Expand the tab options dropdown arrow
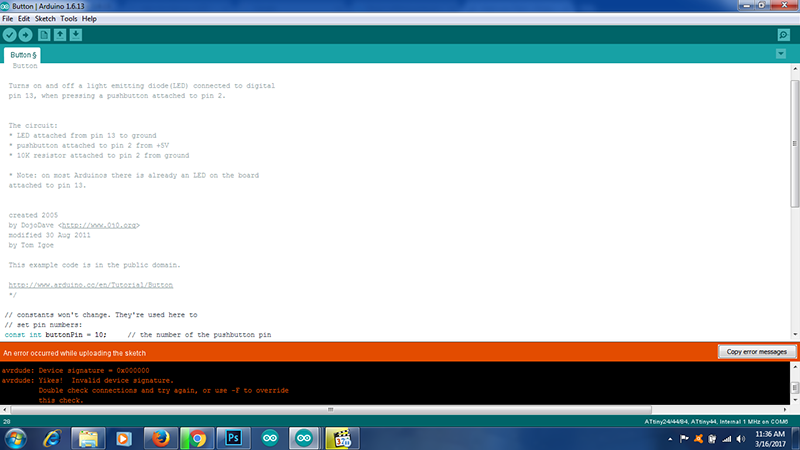The height and width of the screenshot is (450, 800). 781,54
